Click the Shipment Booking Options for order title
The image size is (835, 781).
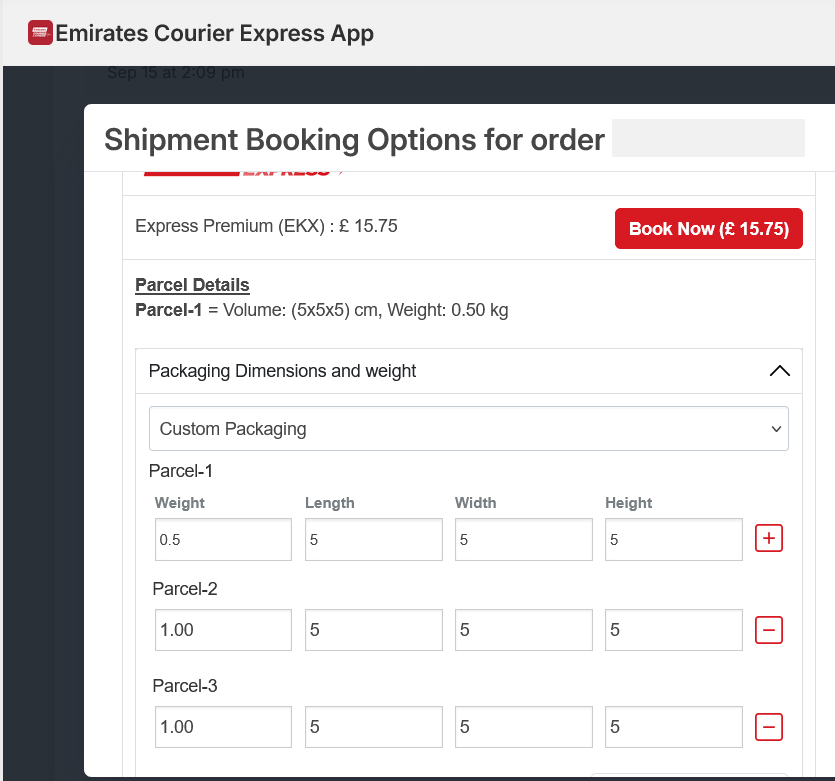tap(354, 140)
